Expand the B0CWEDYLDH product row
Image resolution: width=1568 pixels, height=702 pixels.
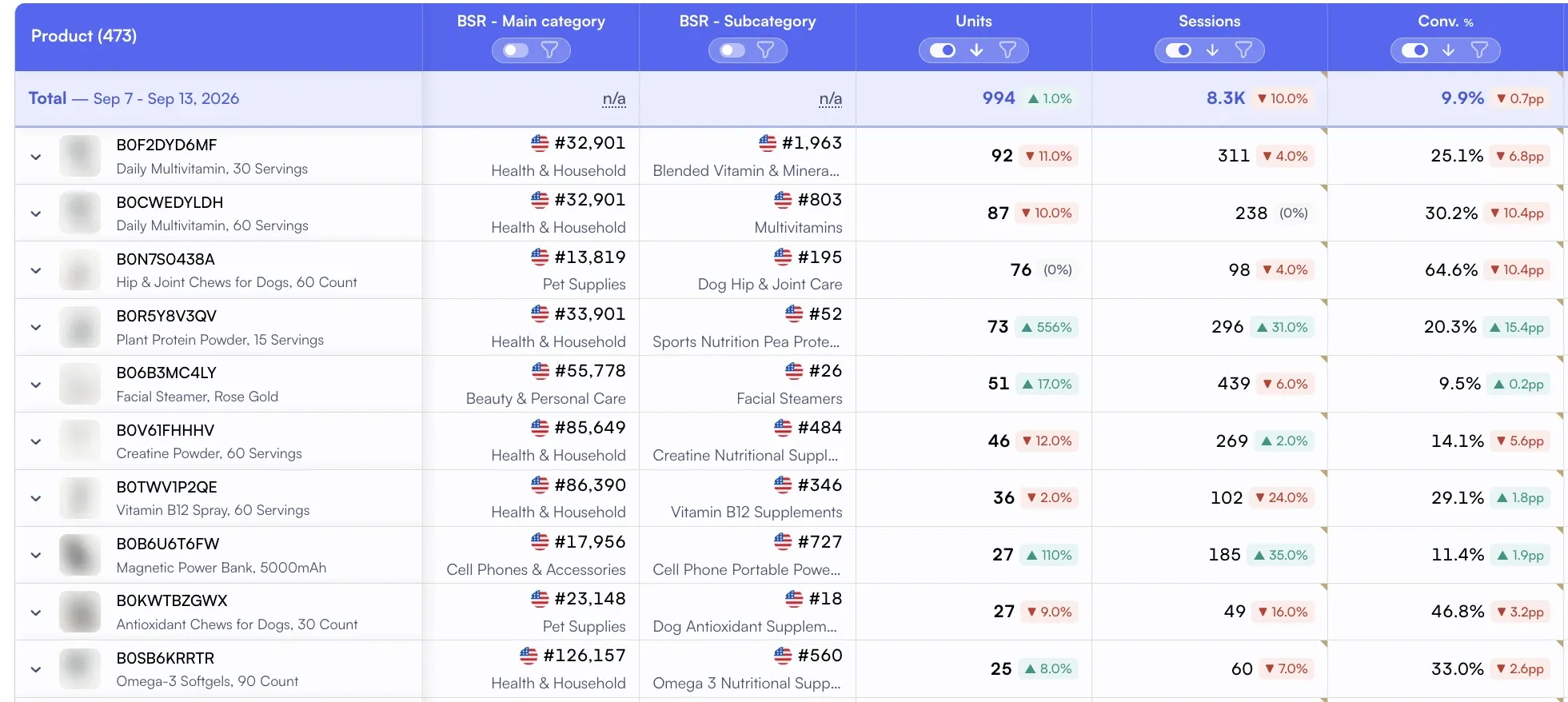pyautogui.click(x=36, y=213)
